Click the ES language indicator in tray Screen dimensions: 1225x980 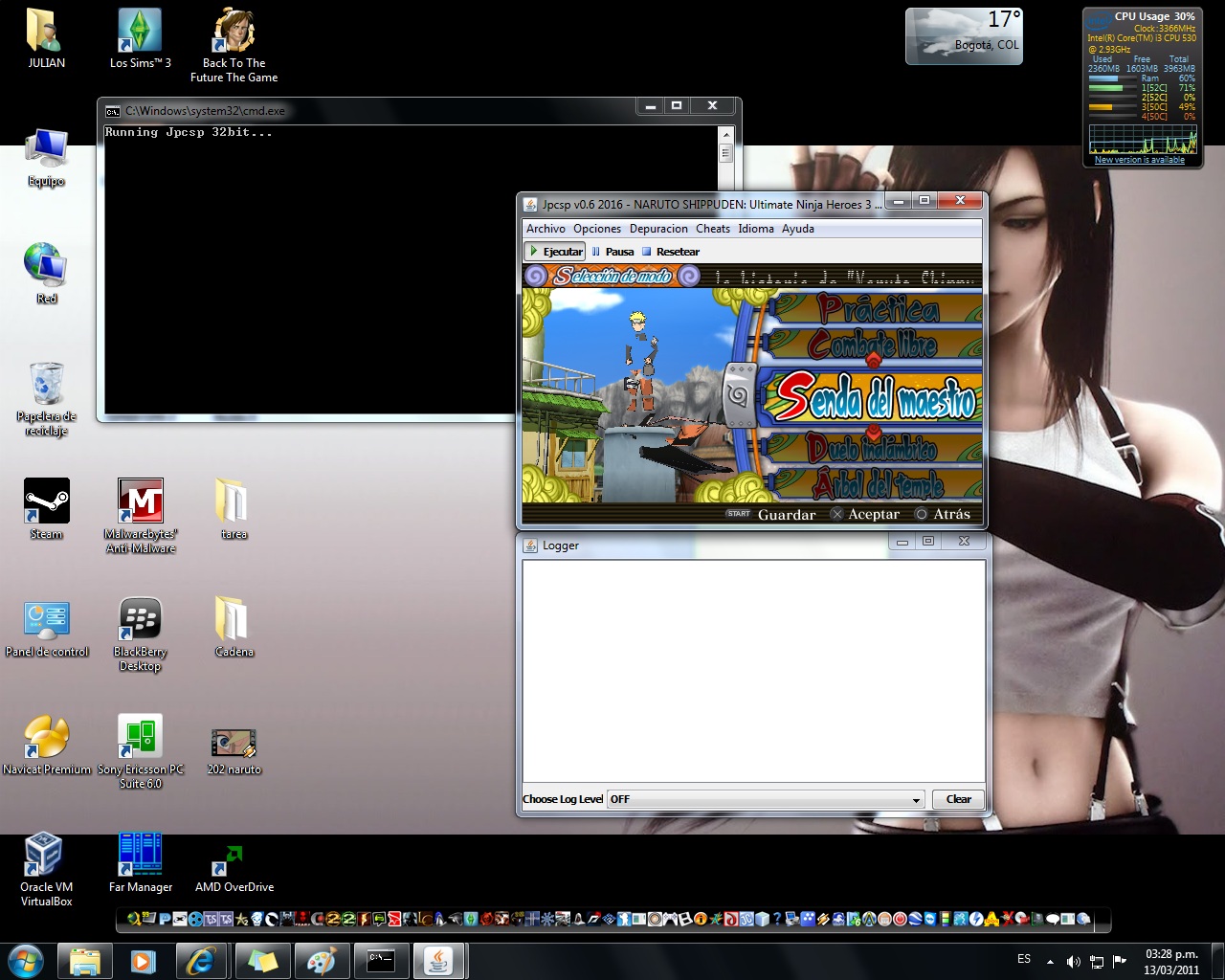[1024, 959]
